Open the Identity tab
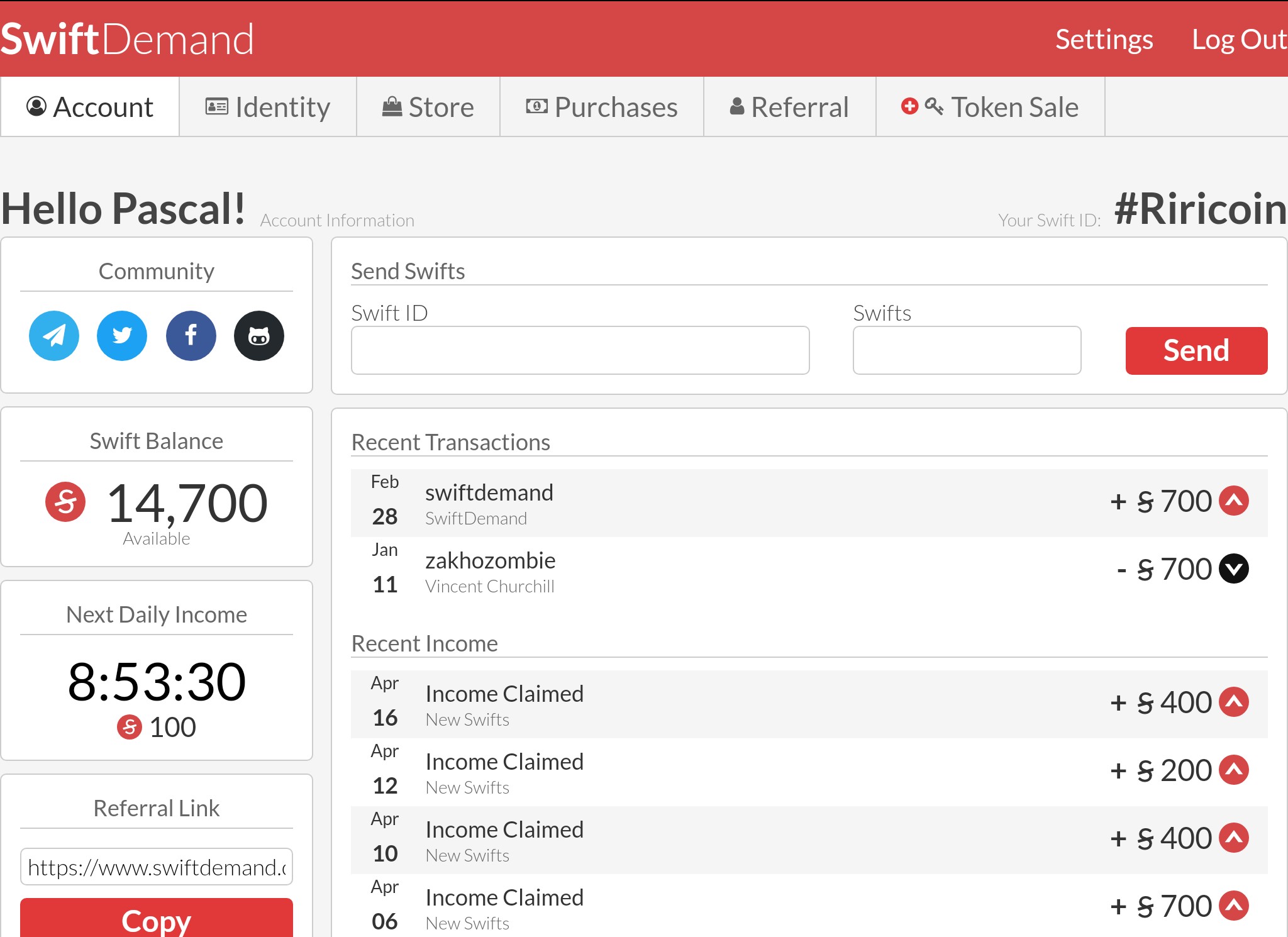This screenshot has height=937, width=1288. (268, 107)
